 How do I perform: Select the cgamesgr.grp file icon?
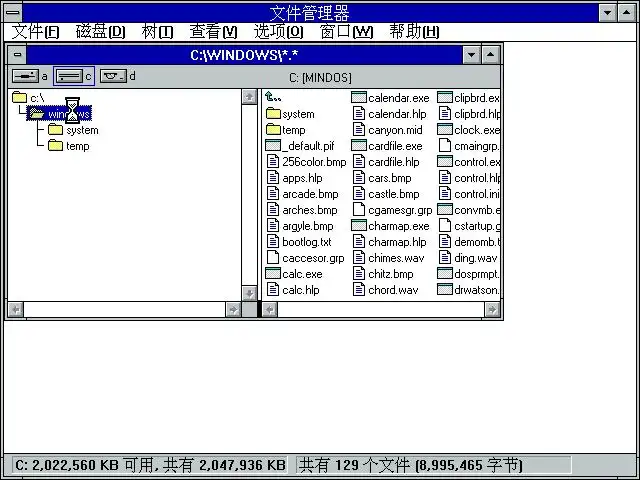point(359,210)
